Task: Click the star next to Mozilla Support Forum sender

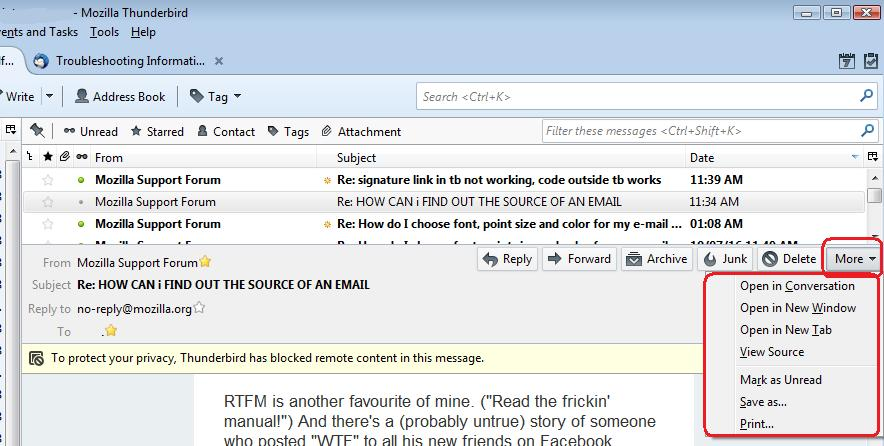Action: 205,262
